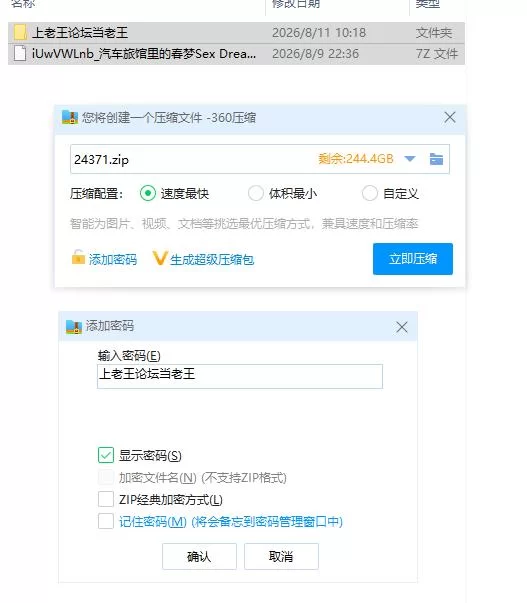Click the 2026/8/11 10:18 date cell
Screen dimensions: 527x603
coord(319,33)
